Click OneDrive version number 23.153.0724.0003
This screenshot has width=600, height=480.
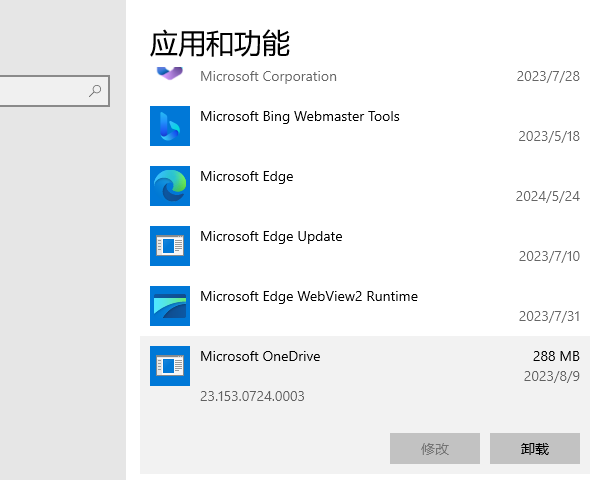point(252,396)
